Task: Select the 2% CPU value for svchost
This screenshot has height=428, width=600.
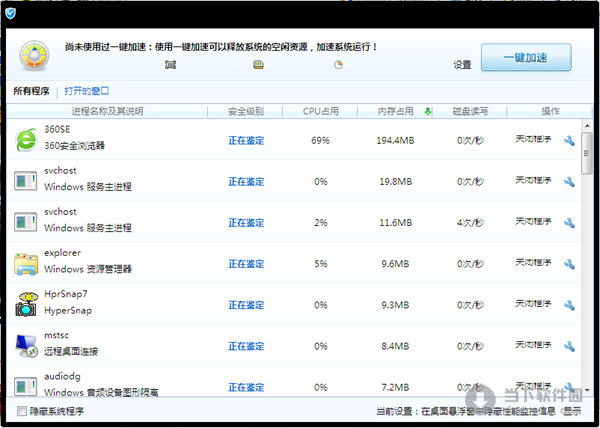Action: 321,223
